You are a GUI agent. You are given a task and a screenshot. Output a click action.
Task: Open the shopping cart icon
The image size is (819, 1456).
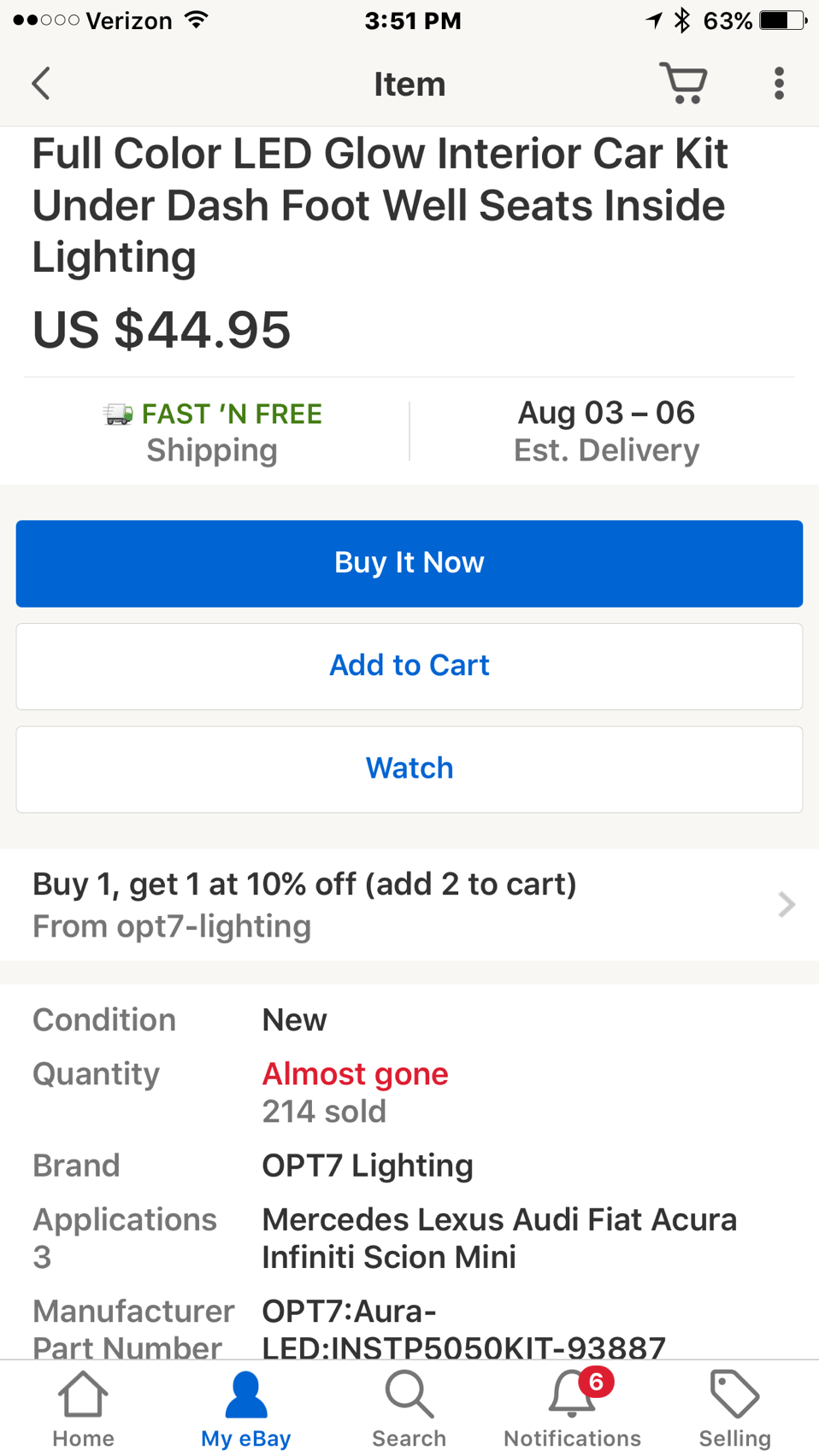tap(683, 83)
